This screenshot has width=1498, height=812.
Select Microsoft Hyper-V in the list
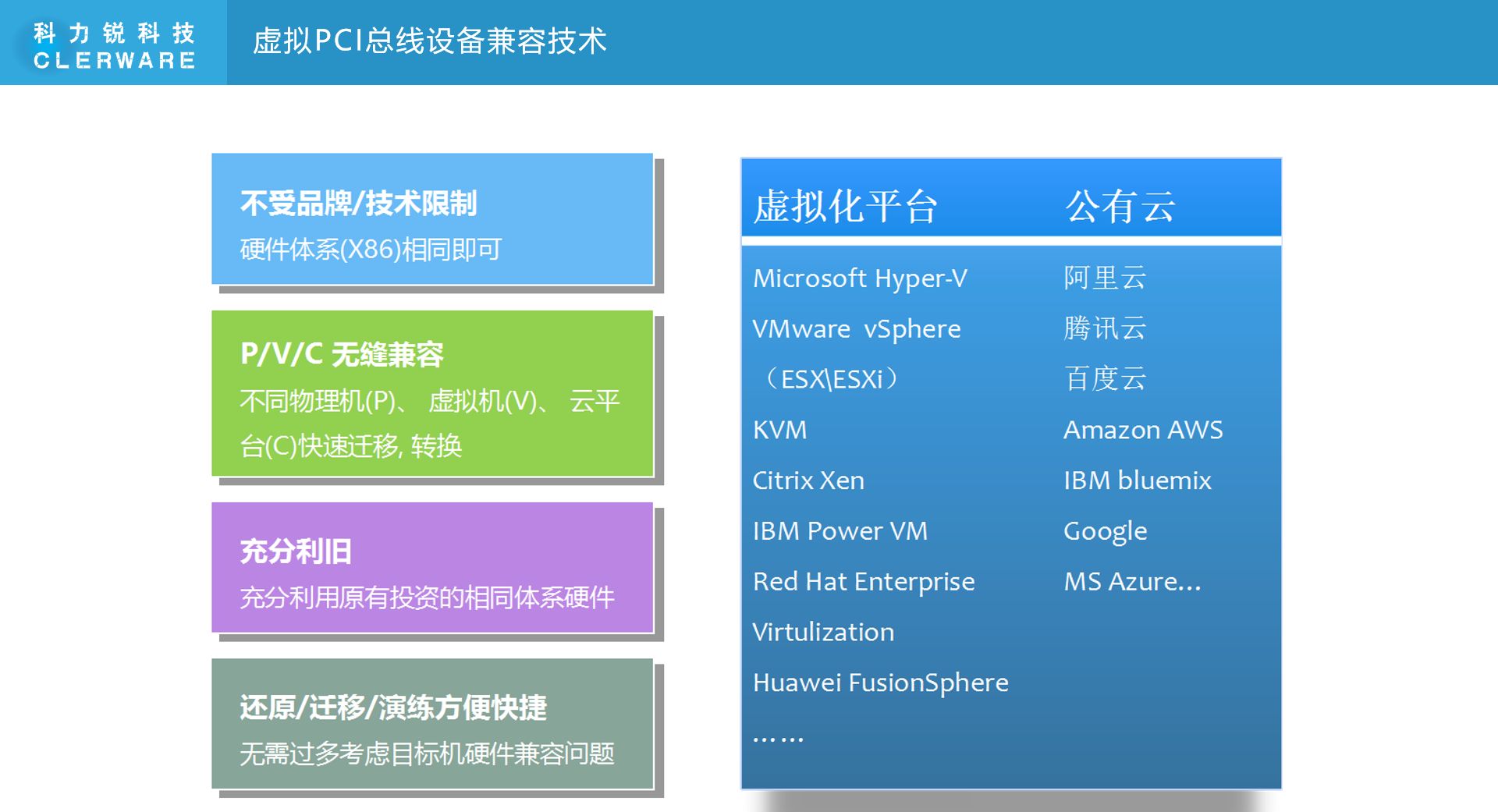(860, 278)
